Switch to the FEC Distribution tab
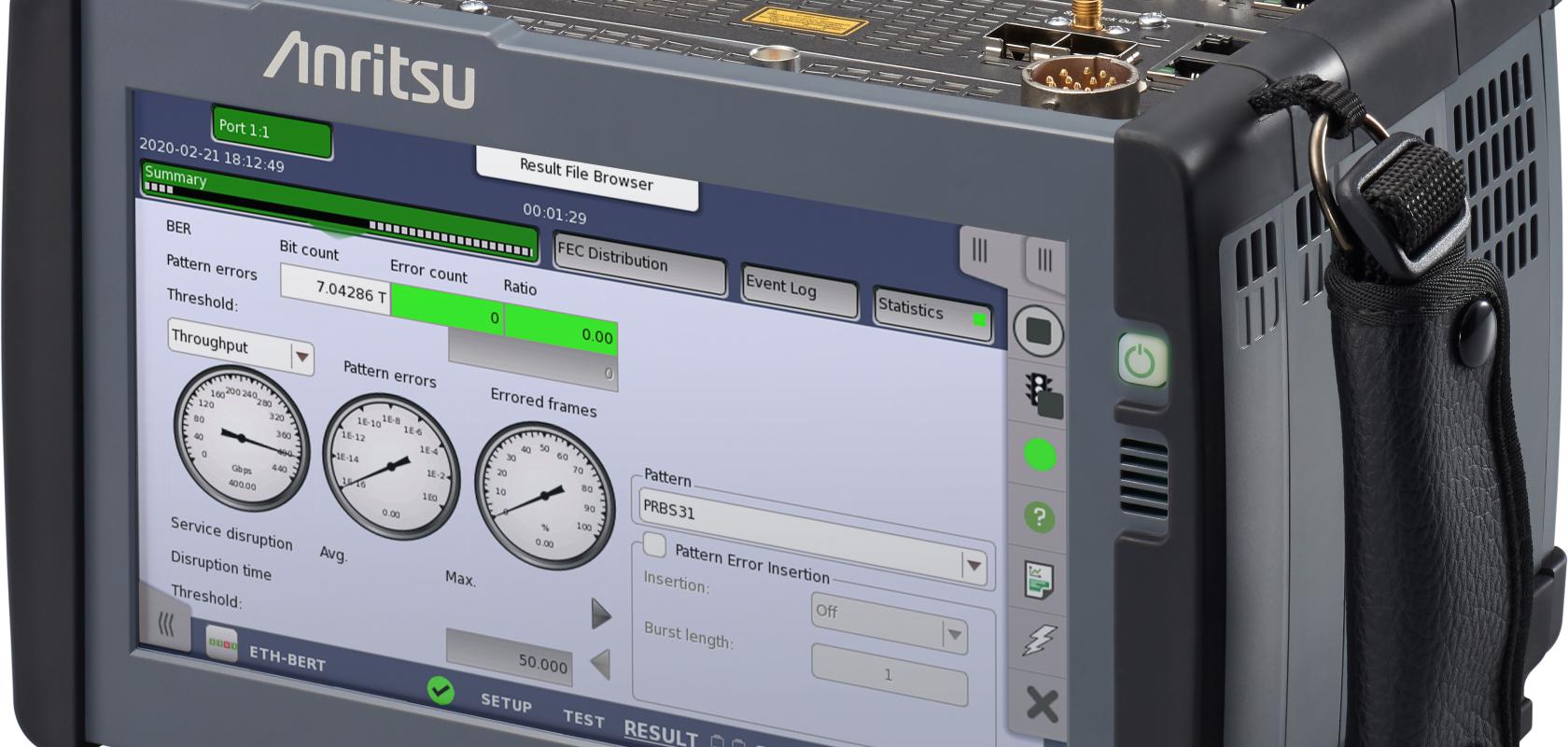 click(x=639, y=264)
